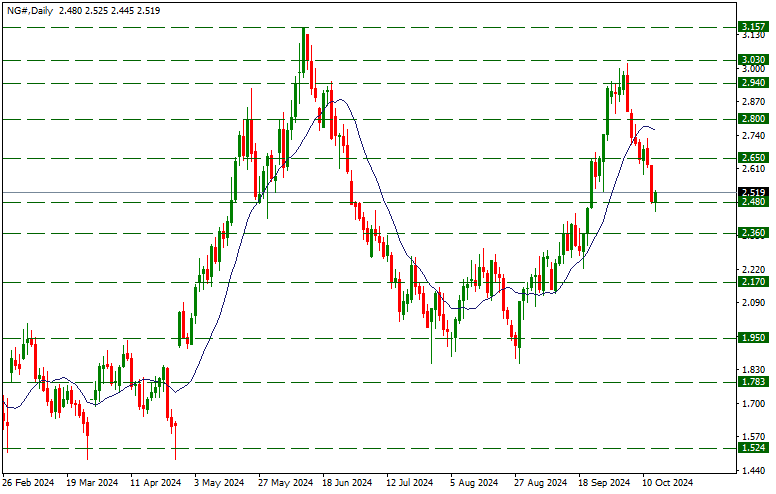
Task: Select the 2.360 price level label
Action: [x=753, y=232]
